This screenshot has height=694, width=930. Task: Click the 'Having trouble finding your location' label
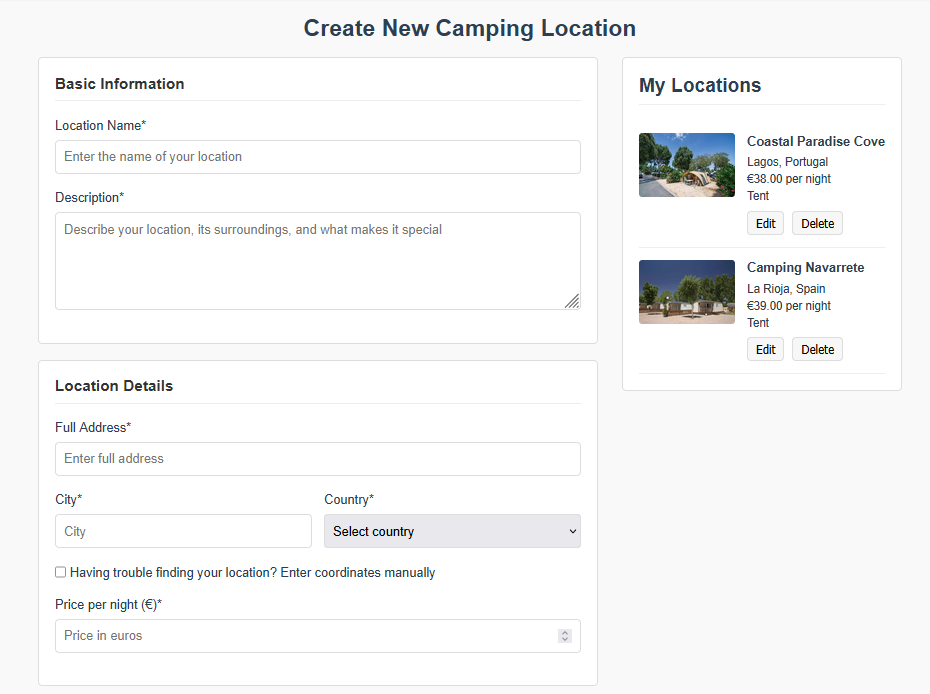tap(253, 572)
